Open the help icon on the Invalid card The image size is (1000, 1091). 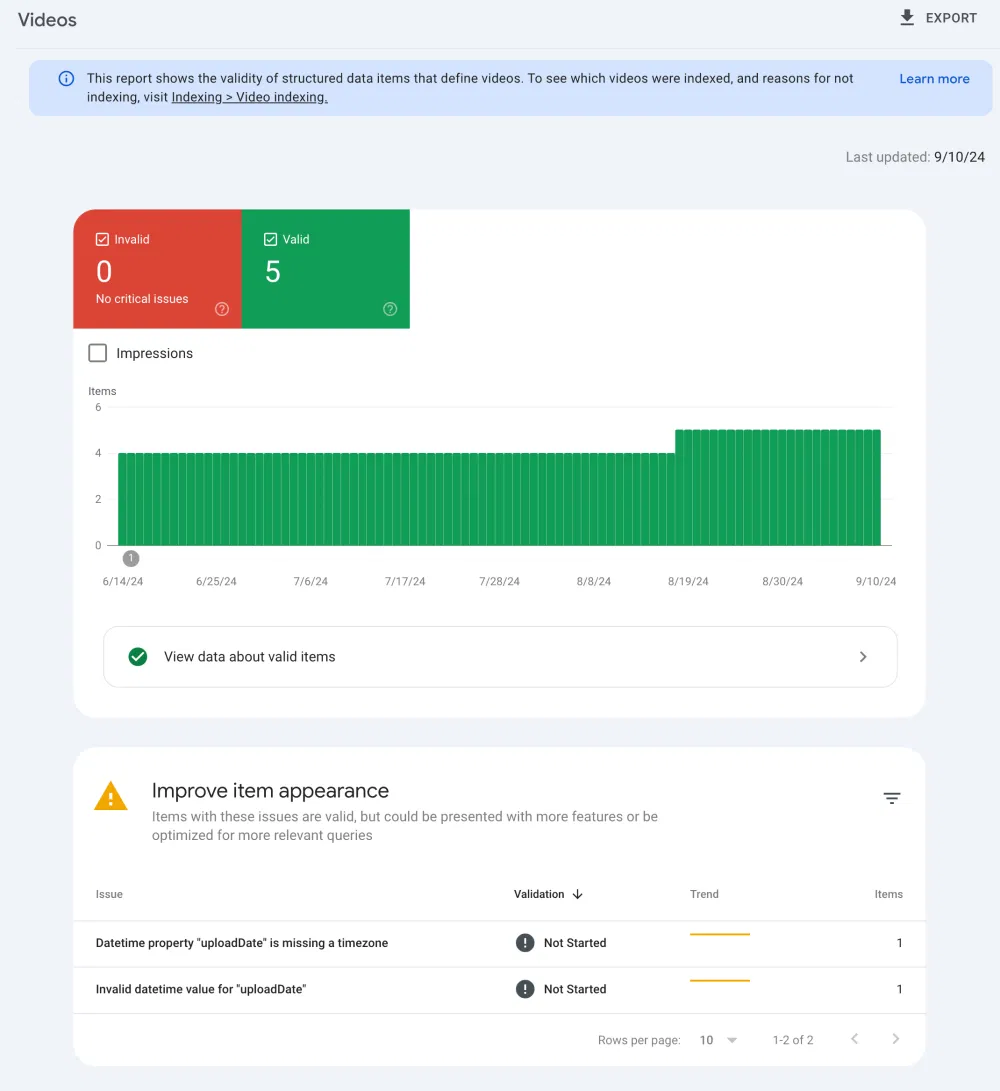[x=222, y=309]
